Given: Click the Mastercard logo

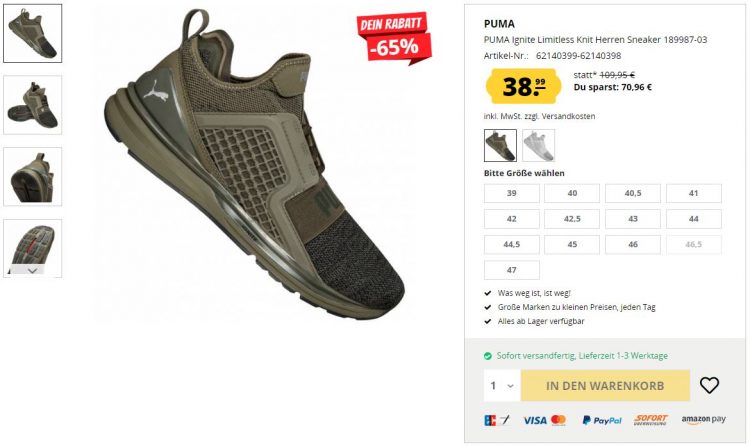Looking at the screenshot, I should coord(558,420).
